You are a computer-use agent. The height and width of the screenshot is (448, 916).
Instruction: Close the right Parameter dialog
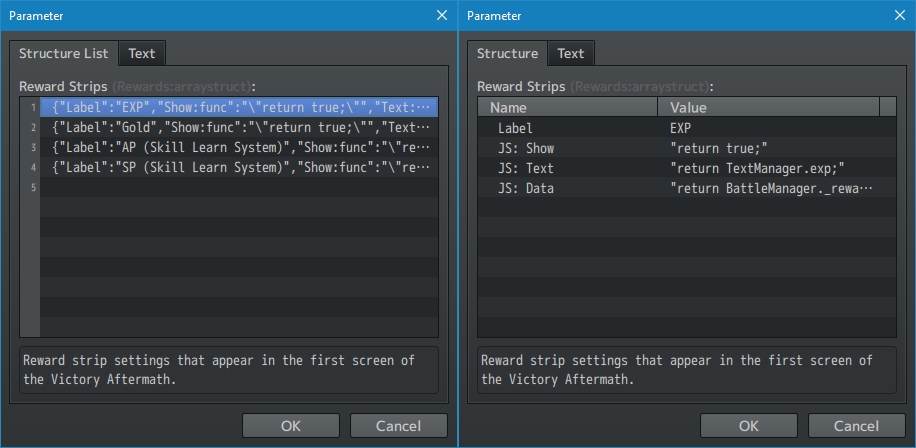click(900, 15)
